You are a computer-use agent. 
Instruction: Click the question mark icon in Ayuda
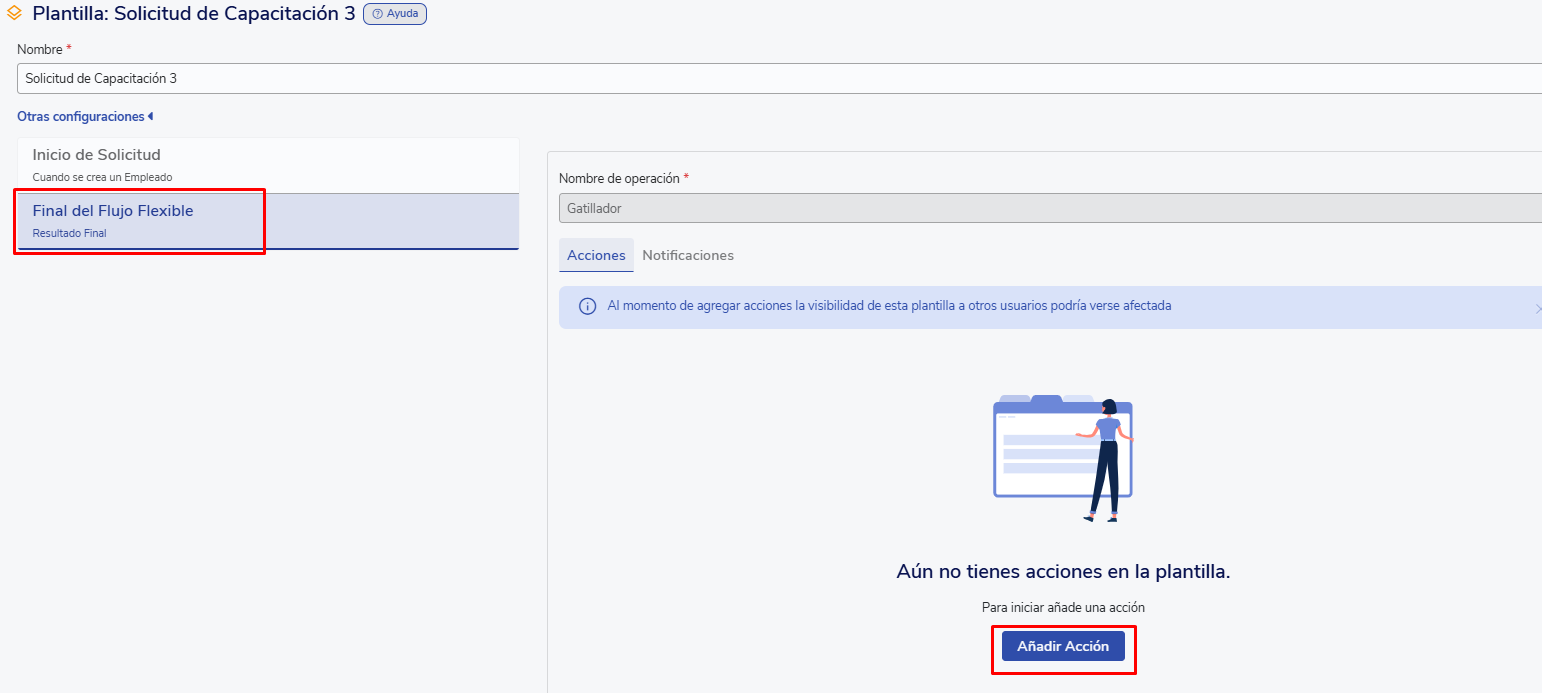click(x=378, y=14)
